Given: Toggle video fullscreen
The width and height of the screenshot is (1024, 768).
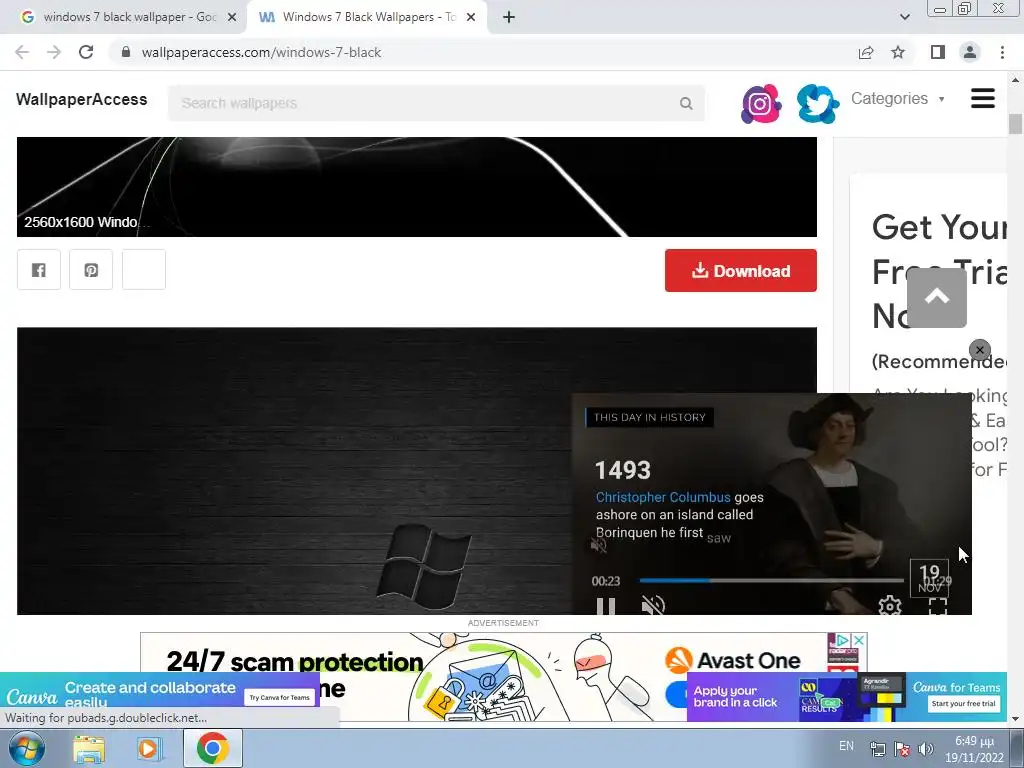Looking at the screenshot, I should pyautogui.click(x=938, y=607).
